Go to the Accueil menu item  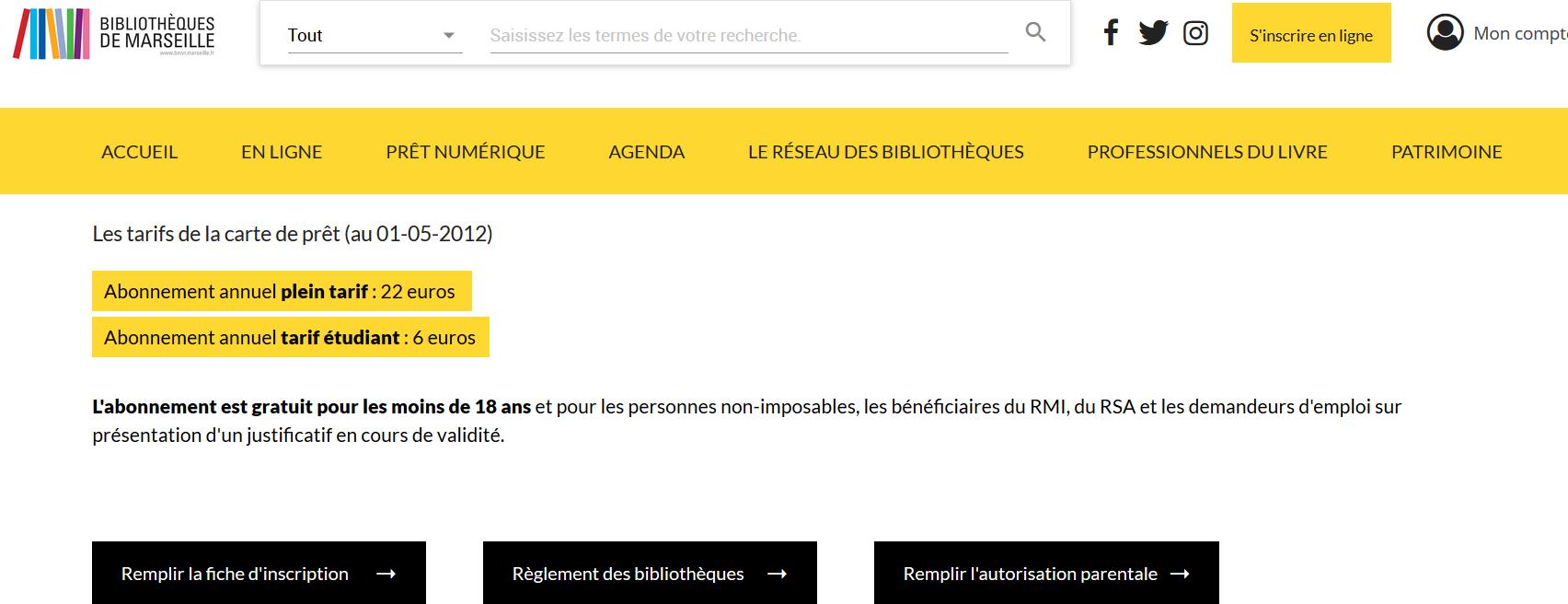click(x=139, y=152)
